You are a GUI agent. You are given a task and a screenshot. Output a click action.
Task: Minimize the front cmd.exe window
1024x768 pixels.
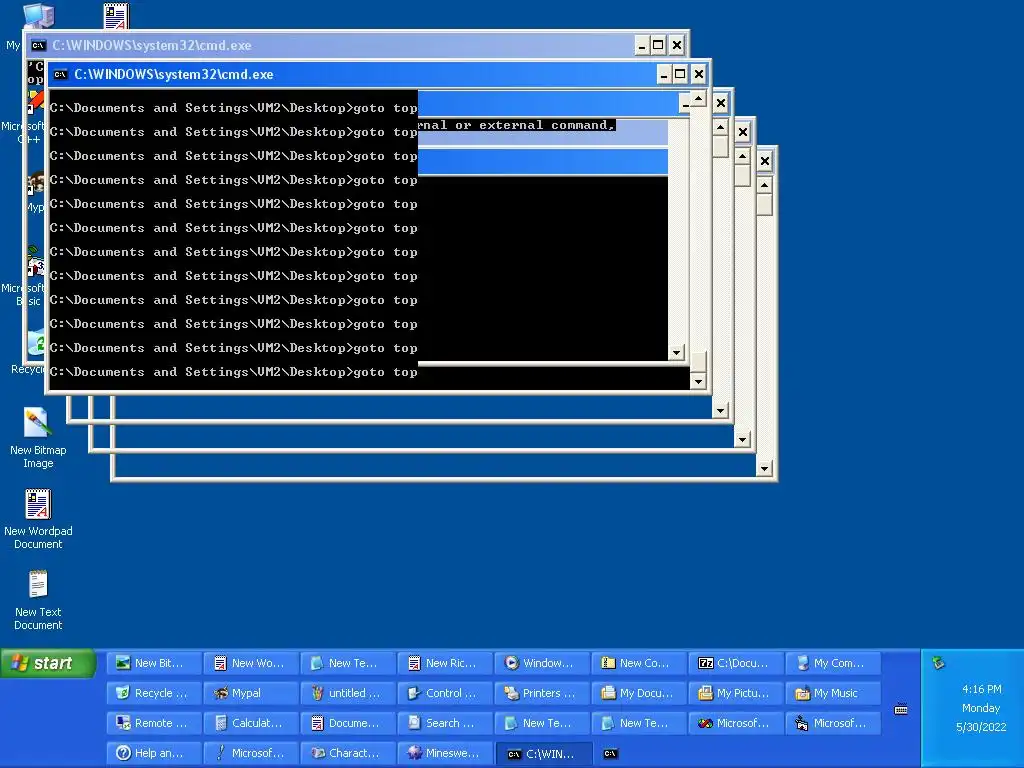click(664, 74)
